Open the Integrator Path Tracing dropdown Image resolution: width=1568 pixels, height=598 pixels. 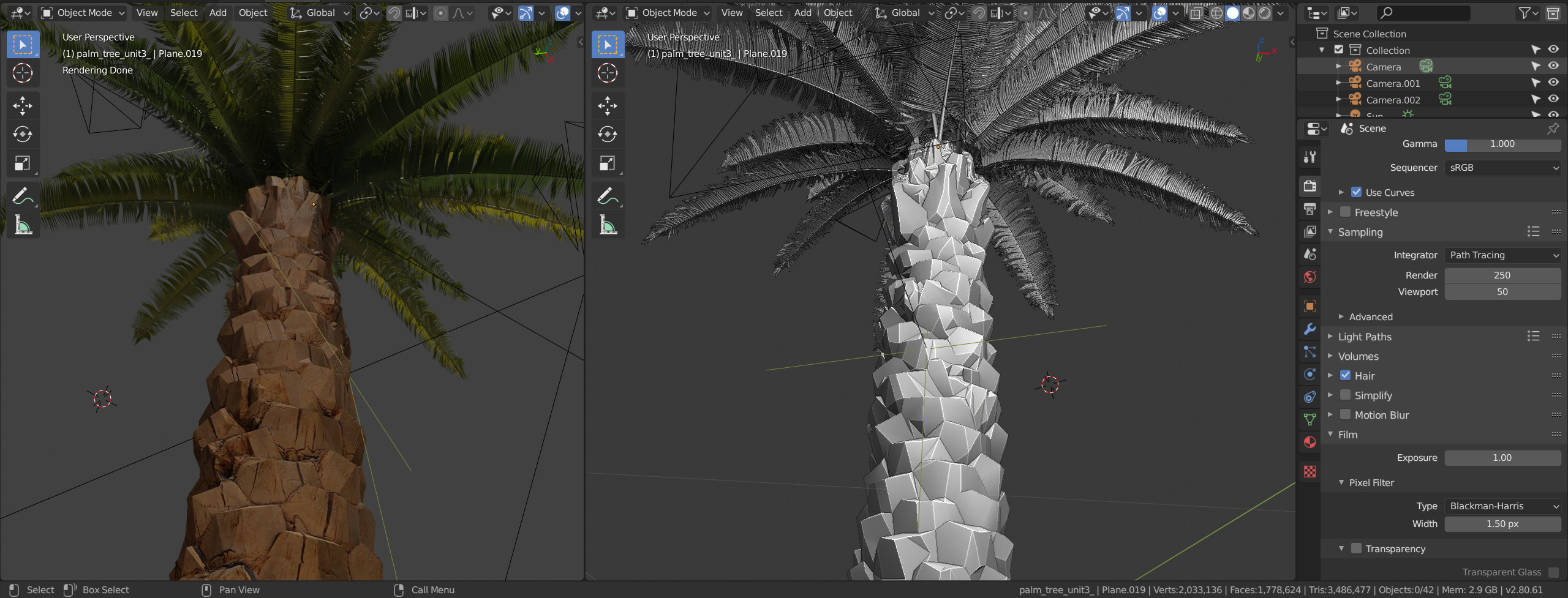tap(1502, 255)
